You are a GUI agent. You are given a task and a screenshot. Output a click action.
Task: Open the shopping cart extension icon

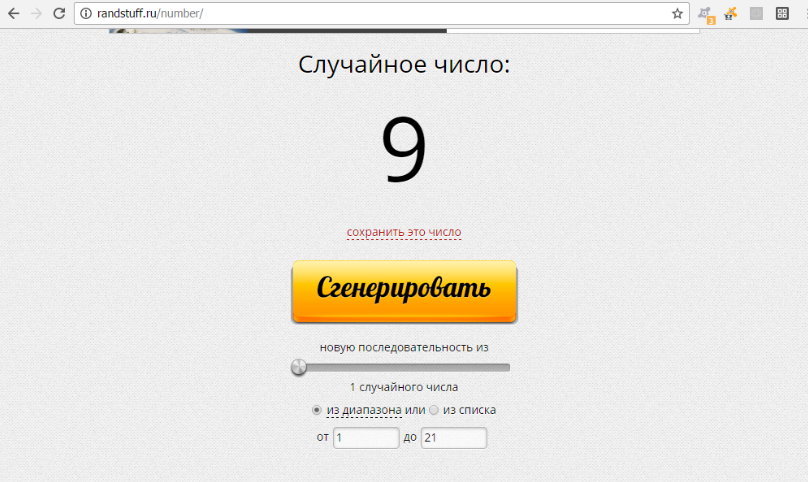click(730, 14)
